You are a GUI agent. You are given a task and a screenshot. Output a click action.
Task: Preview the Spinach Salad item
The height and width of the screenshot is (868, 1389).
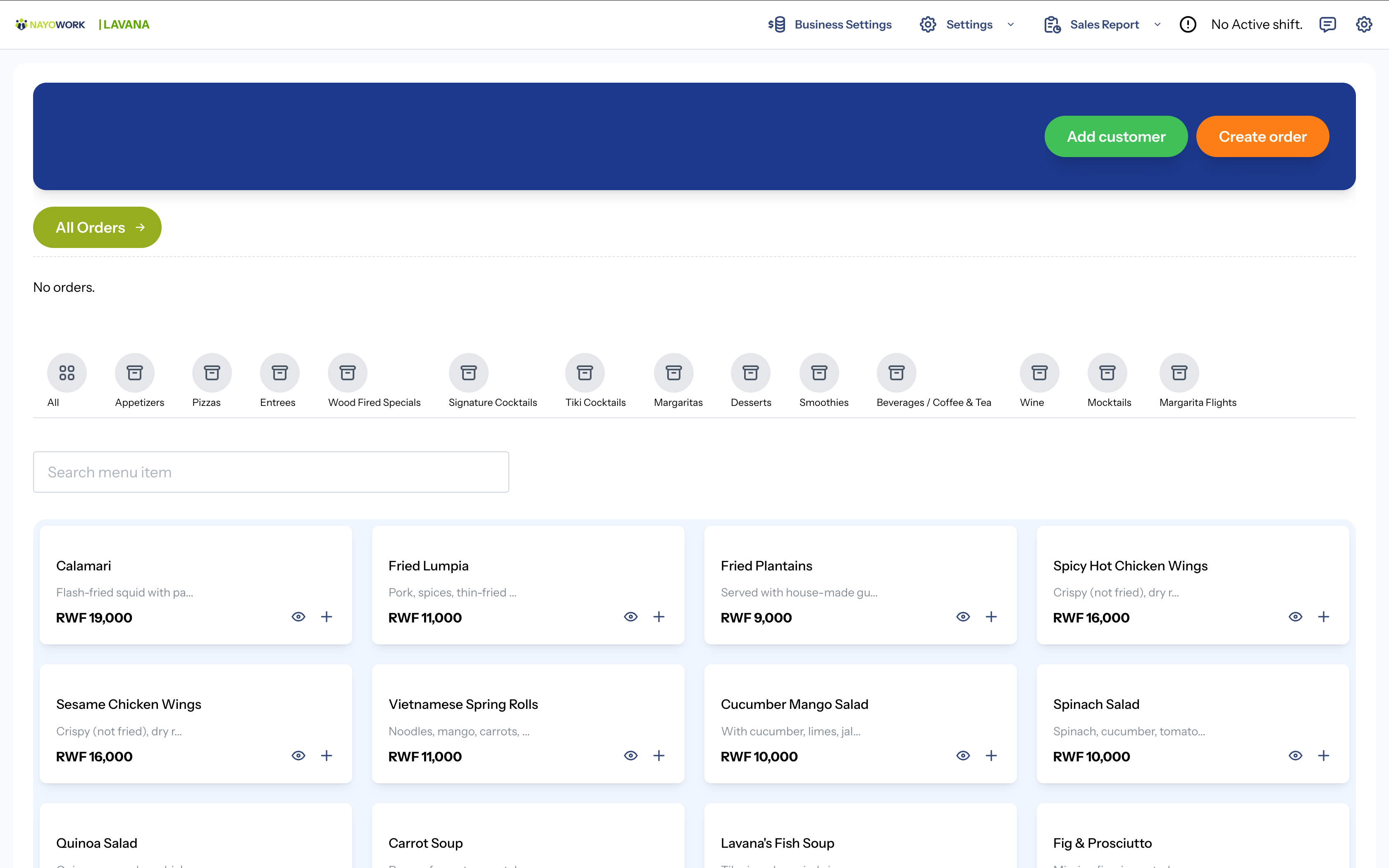(1295, 756)
